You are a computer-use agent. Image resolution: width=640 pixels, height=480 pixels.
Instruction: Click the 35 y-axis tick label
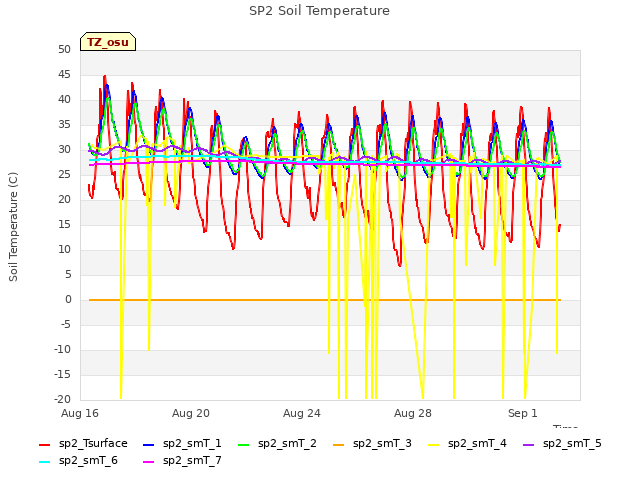[x=64, y=125]
